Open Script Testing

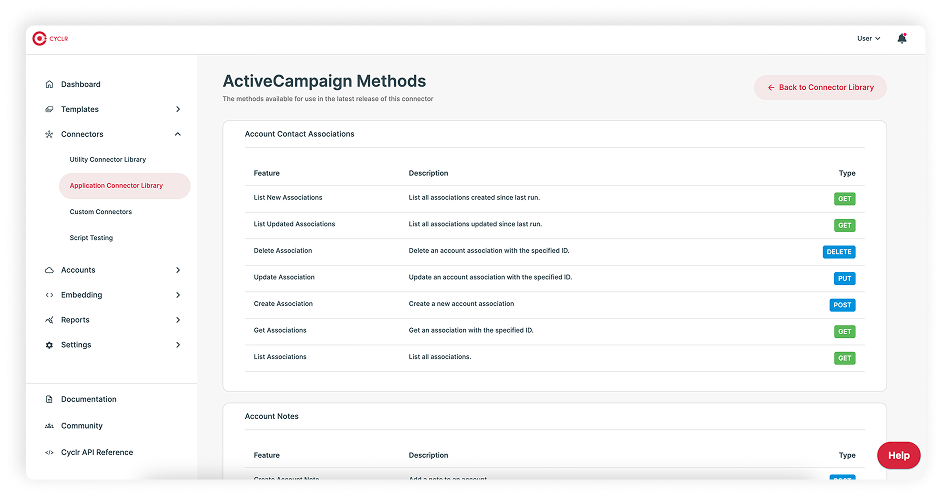91,238
